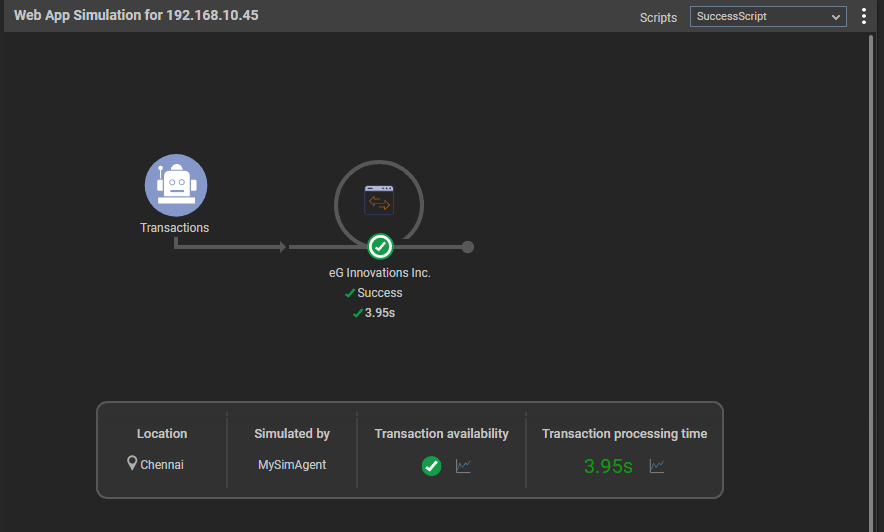884x532 pixels.
Task: Select the eG Innovations Inc. transaction node
Action: pyautogui.click(x=379, y=205)
